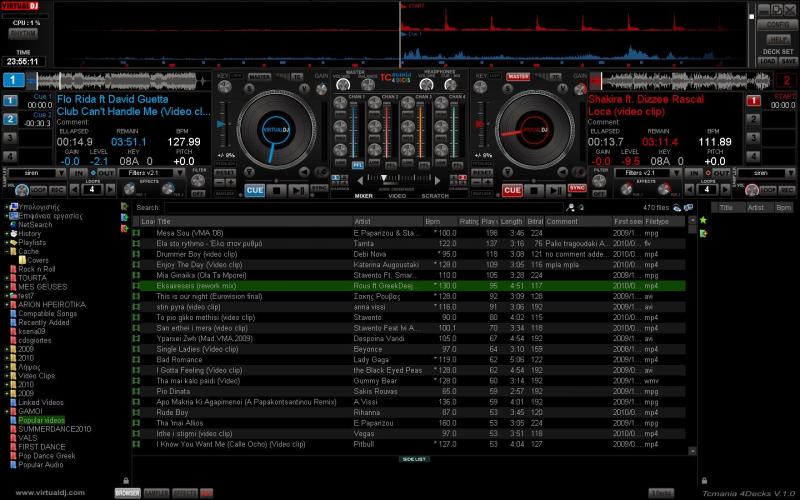Screen dimensions: 800x500
Task: Click SIDE LIST toggle below song list
Action: [x=414, y=459]
